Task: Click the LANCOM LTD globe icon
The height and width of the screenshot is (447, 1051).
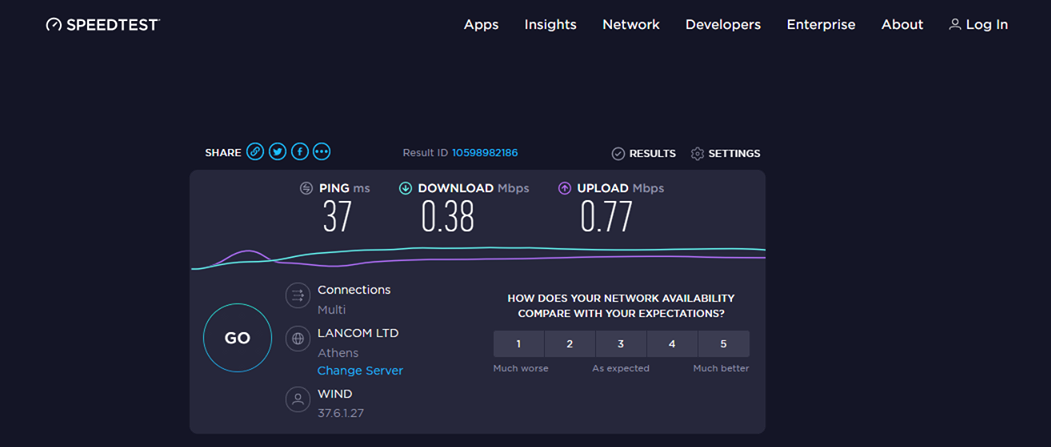Action: click(x=298, y=338)
